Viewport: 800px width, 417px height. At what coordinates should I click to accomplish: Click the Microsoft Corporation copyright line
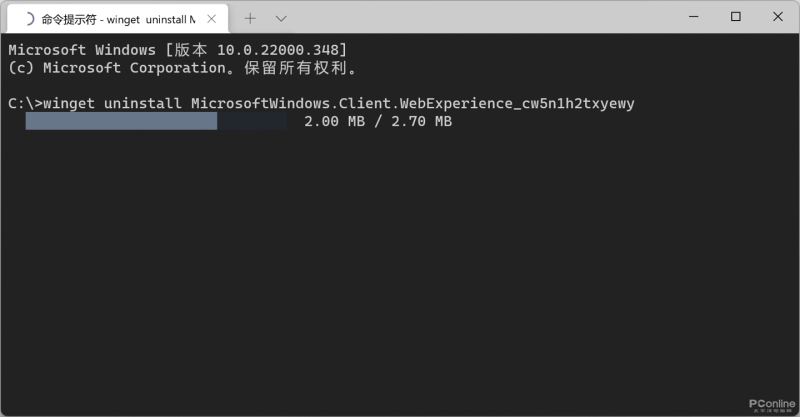183,68
